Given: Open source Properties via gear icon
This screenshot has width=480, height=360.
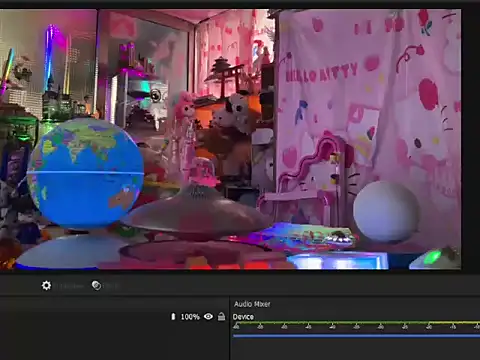Looking at the screenshot, I should (46, 286).
